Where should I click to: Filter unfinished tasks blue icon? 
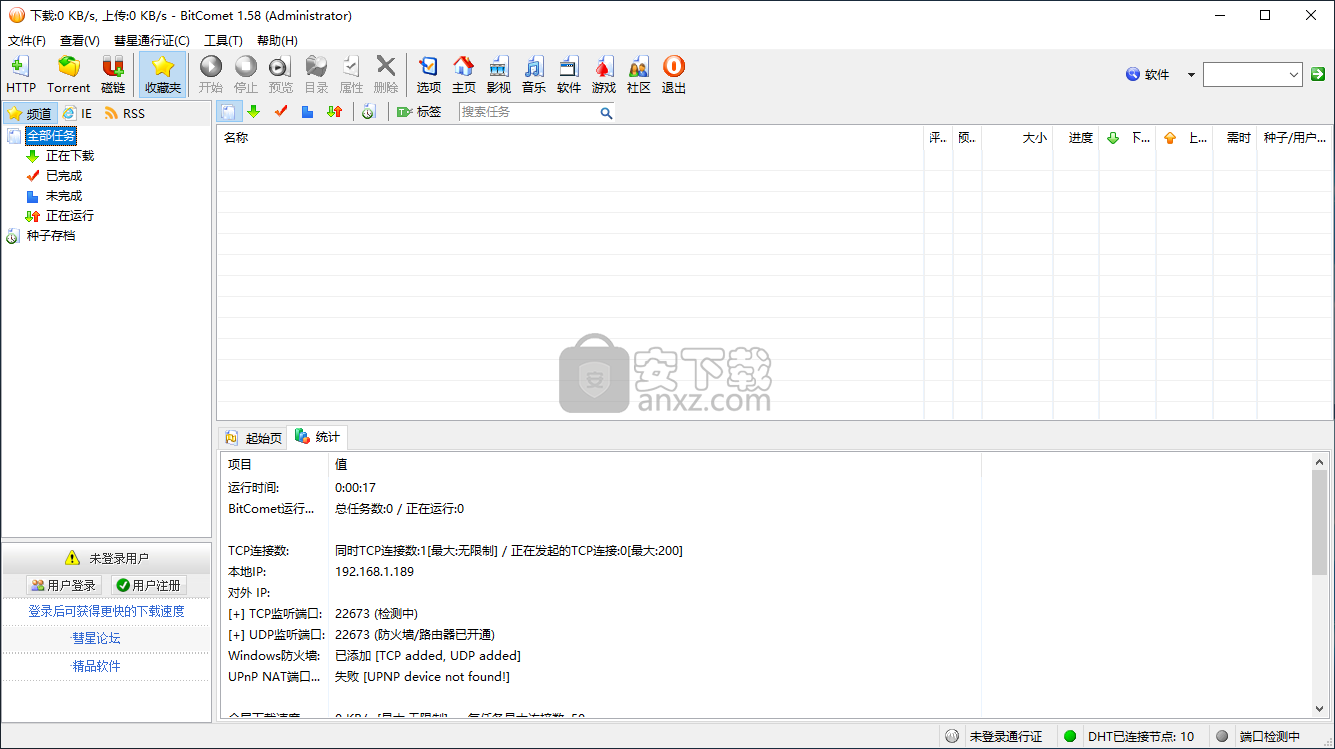point(308,112)
